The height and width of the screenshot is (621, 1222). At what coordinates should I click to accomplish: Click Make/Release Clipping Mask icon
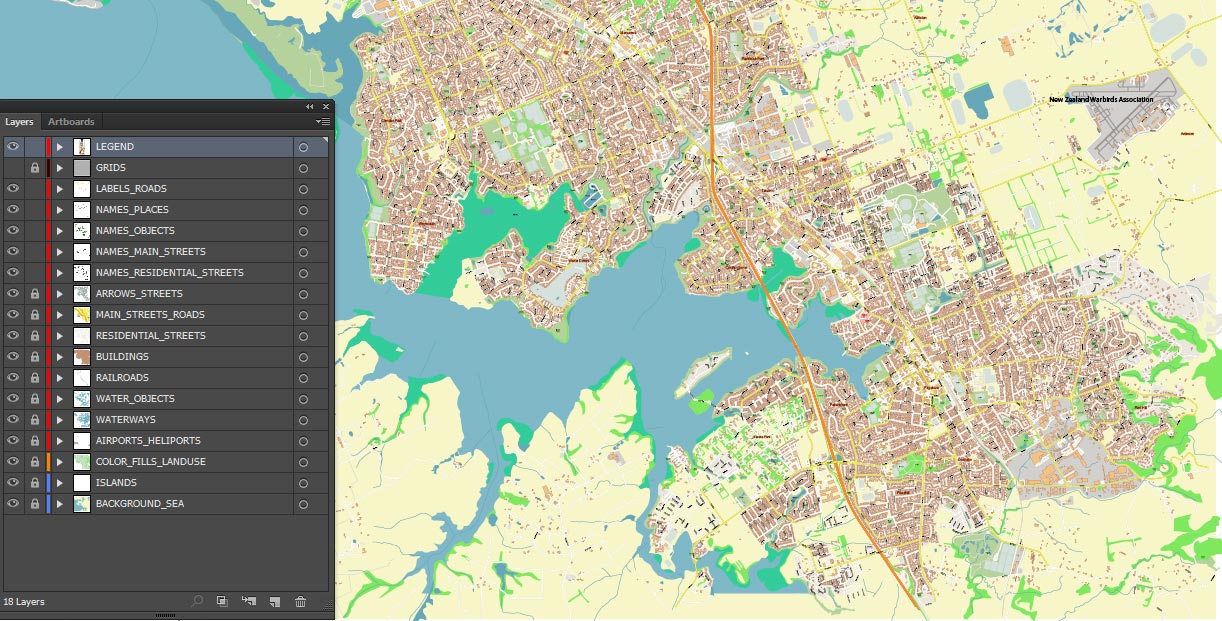pos(222,601)
